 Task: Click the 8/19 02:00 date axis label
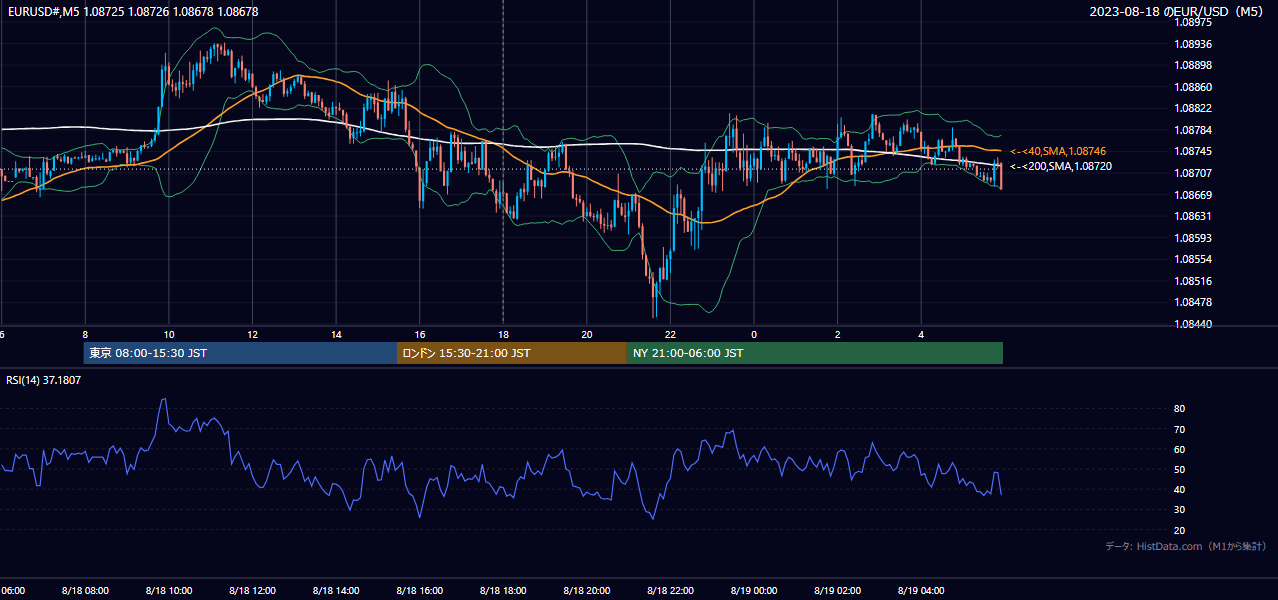tap(837, 590)
